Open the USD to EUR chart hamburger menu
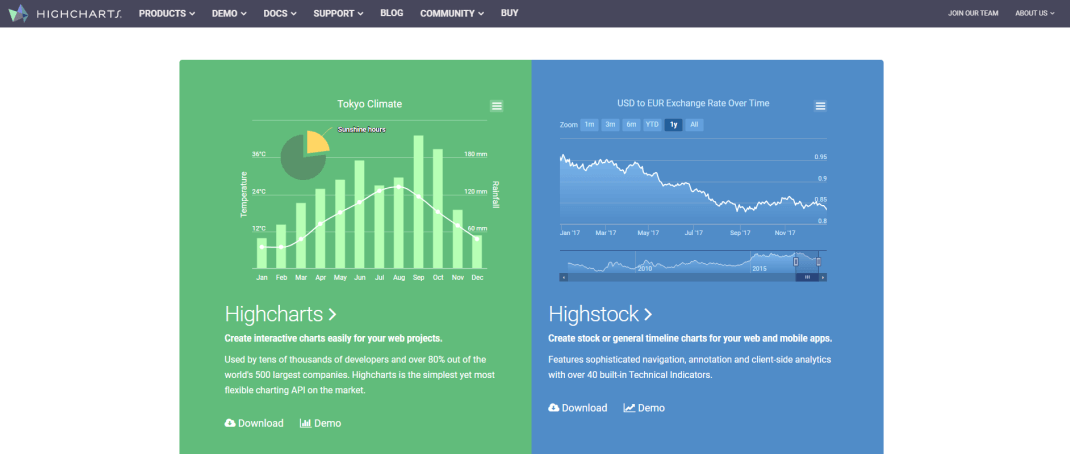This screenshot has width=1070, height=454. [x=821, y=106]
